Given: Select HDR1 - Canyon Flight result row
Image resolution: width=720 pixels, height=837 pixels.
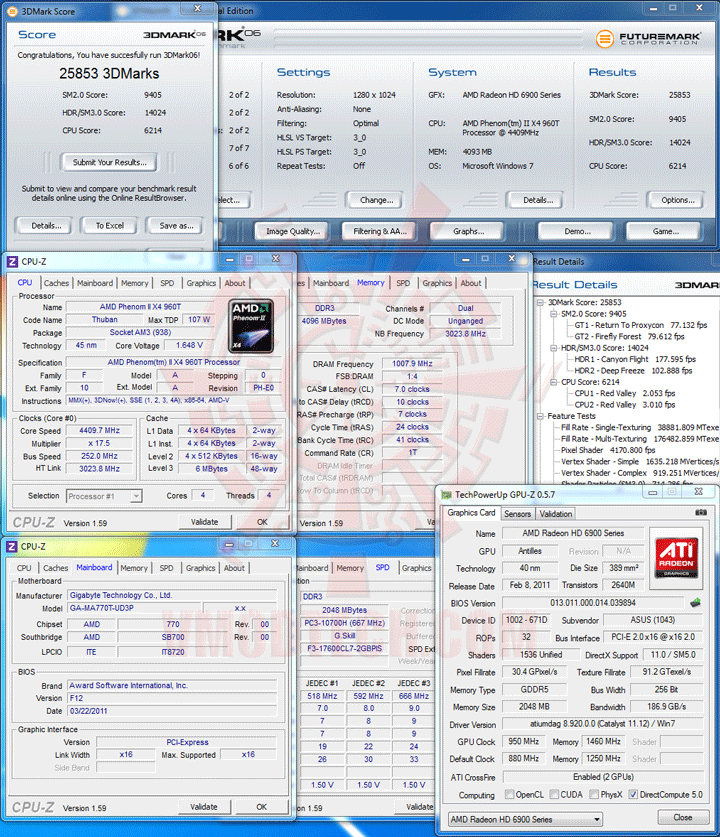Looking at the screenshot, I should (635, 359).
